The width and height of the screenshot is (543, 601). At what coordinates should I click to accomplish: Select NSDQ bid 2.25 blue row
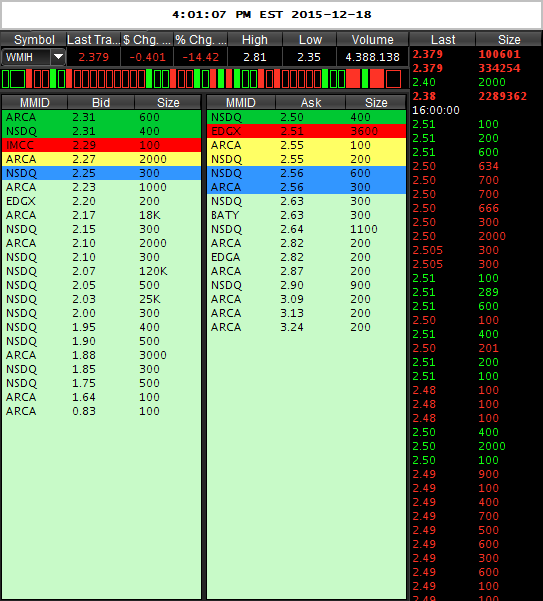101,173
